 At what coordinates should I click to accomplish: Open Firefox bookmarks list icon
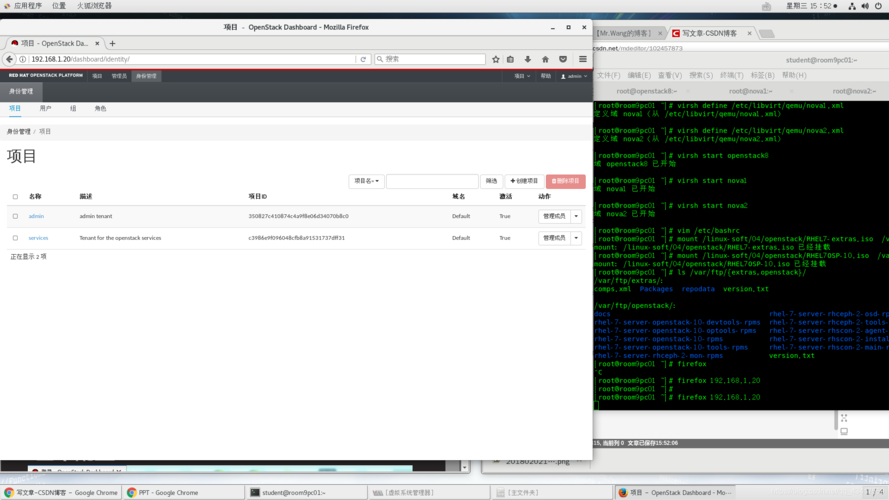510,59
